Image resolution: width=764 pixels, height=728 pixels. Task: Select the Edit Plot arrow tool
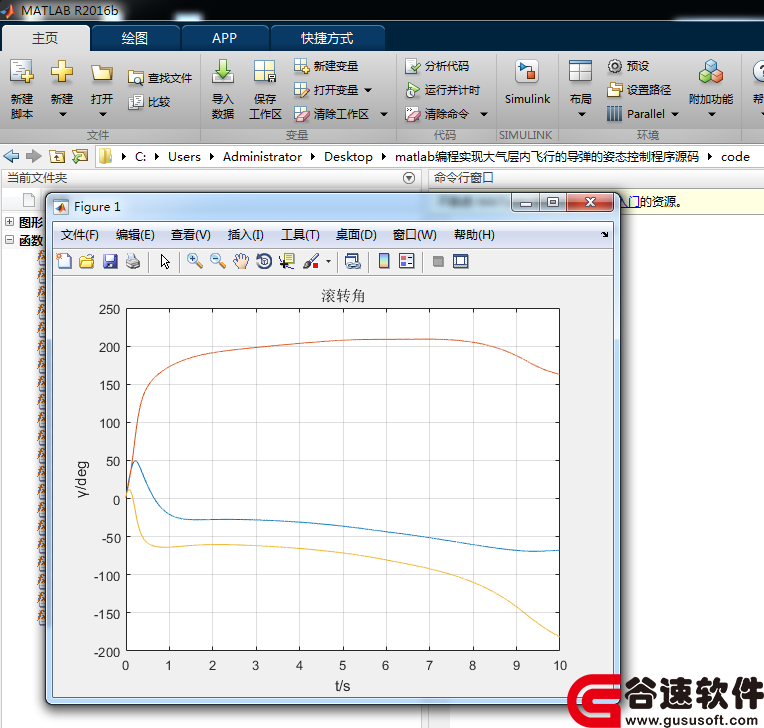[165, 261]
